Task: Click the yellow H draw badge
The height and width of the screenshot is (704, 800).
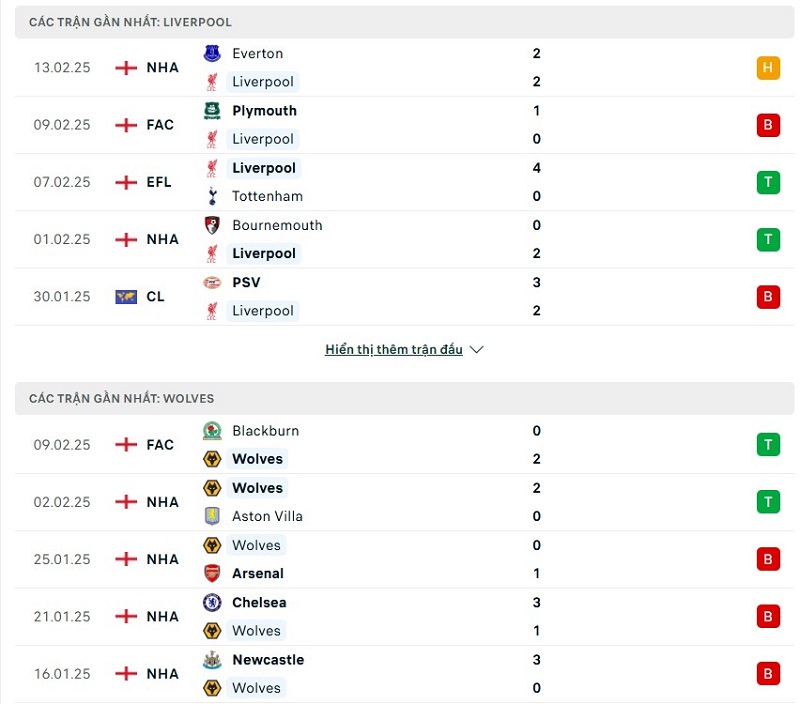Action: click(768, 68)
